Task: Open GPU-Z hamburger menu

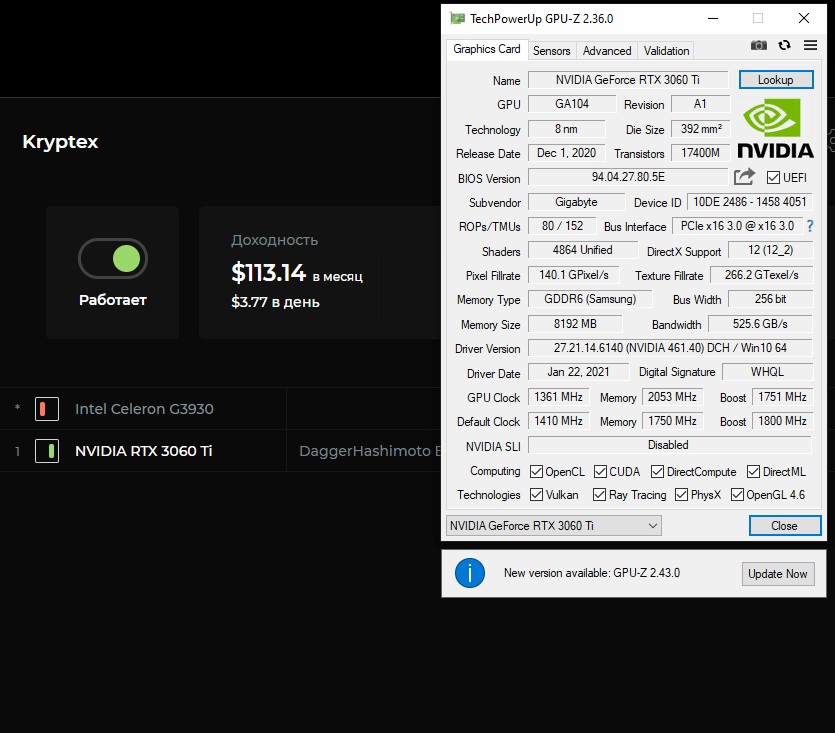Action: click(x=811, y=45)
